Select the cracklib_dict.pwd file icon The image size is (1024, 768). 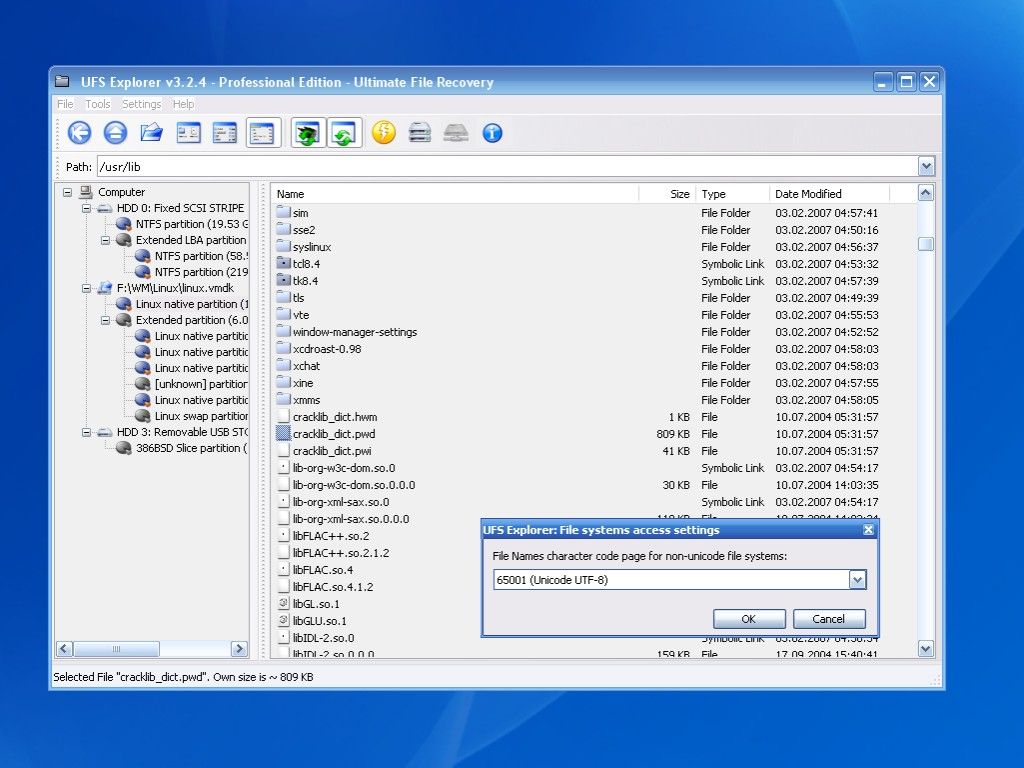click(283, 433)
